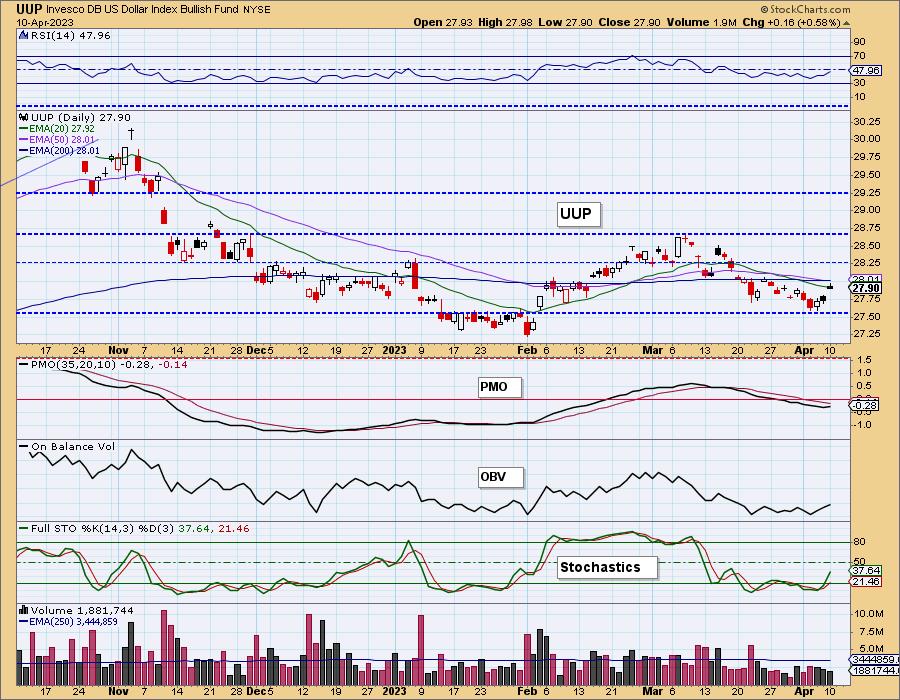This screenshot has width=900, height=700.
Task: Click the 'EMA(200) 28.01' legend text
Action: 64,151
